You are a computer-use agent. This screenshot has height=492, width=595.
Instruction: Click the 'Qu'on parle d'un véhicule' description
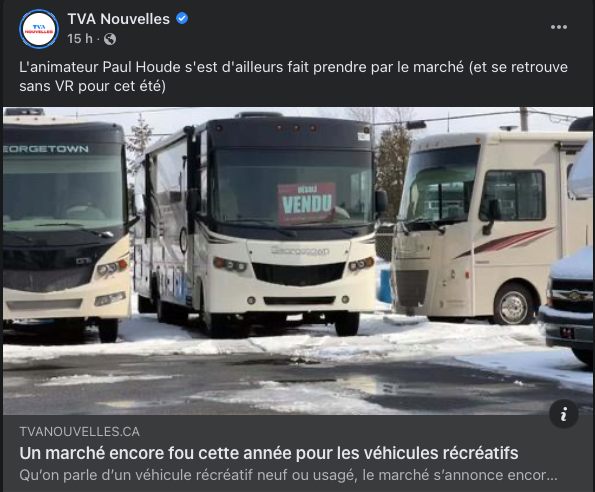(288, 475)
